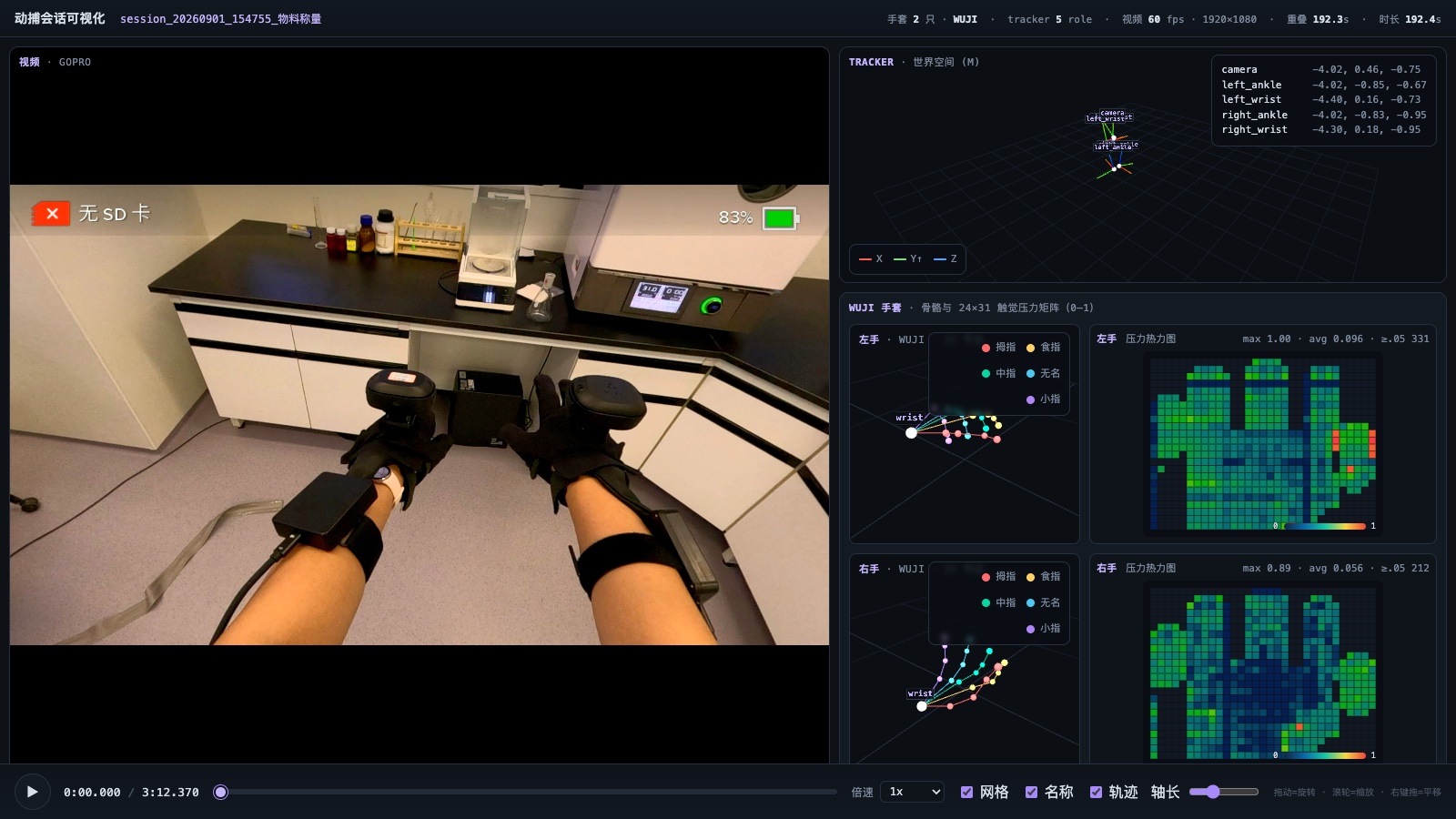Viewport: 1456px width, 819px height.
Task: Play the session video
Action: tap(32, 792)
